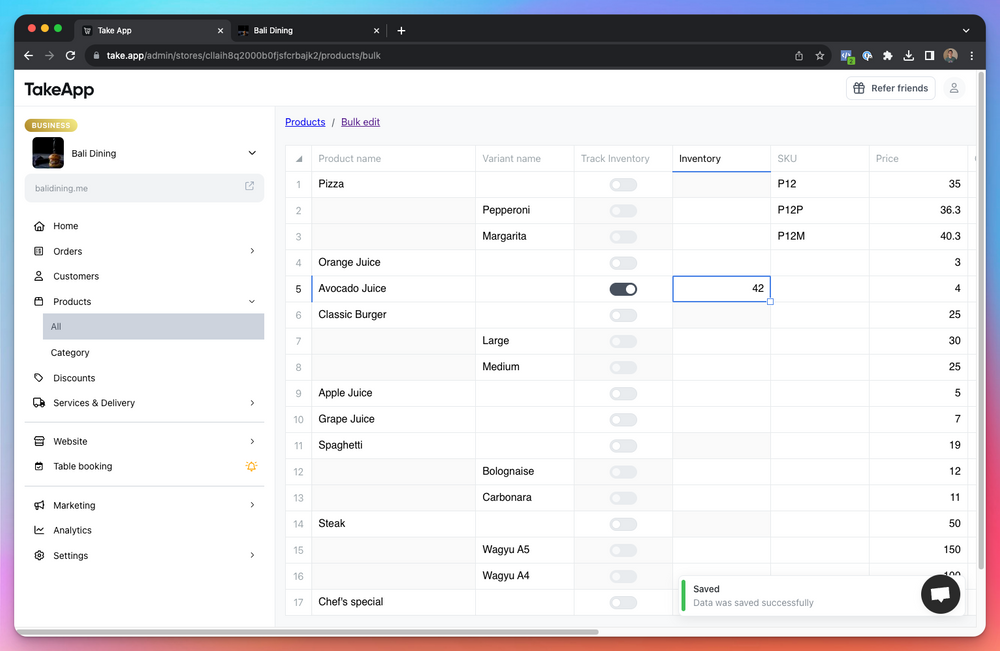Enable Track Inventory for Apple Juice
The width and height of the screenshot is (1000, 651).
pos(623,393)
